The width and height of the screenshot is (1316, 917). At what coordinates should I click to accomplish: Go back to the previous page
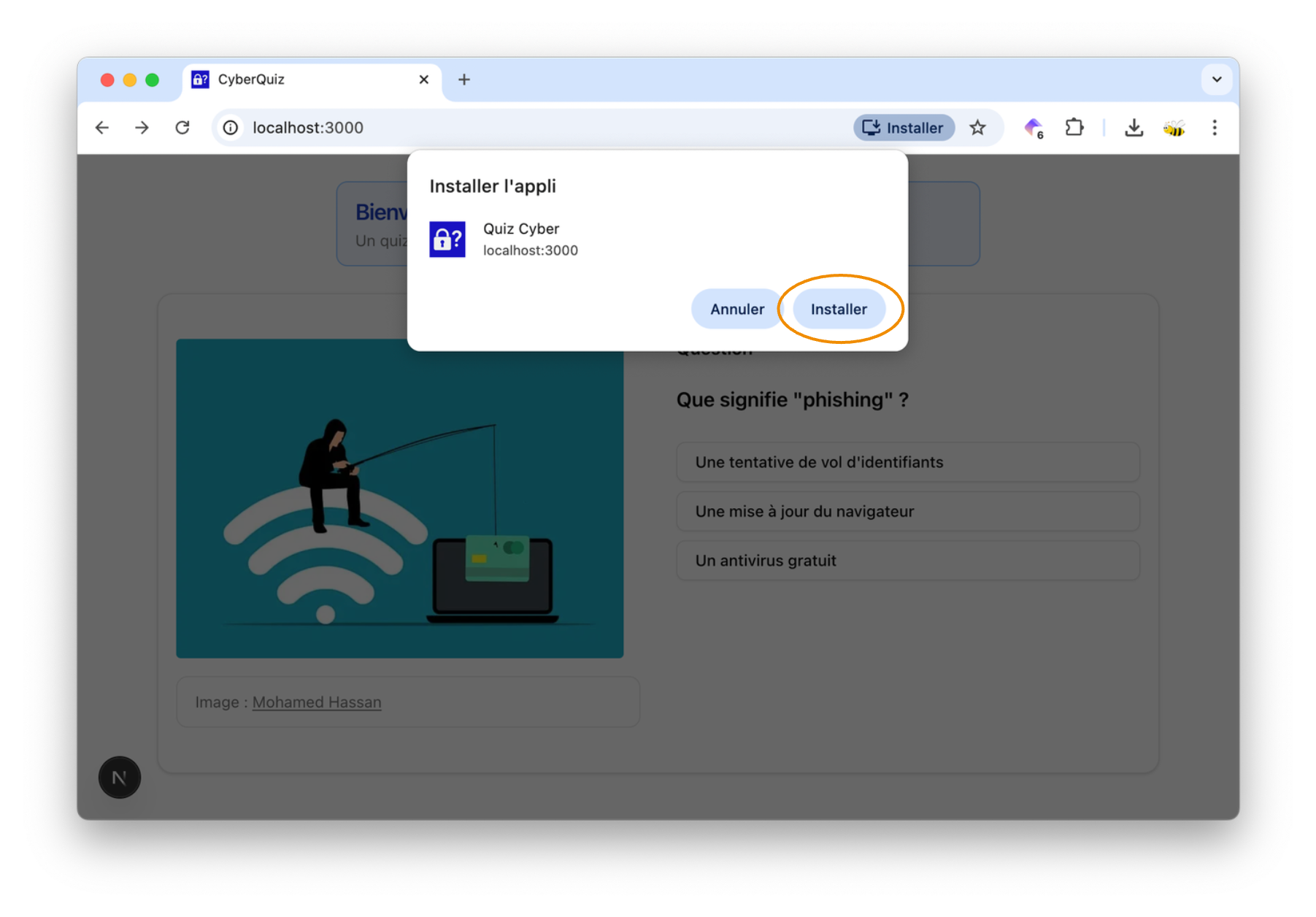tap(102, 128)
